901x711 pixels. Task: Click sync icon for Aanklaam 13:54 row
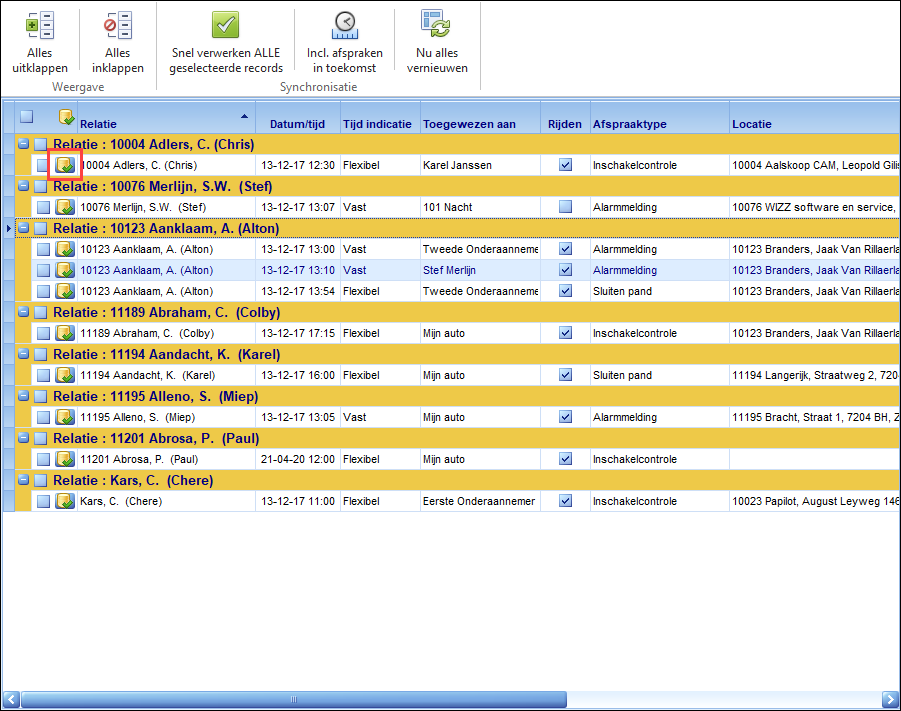65,291
